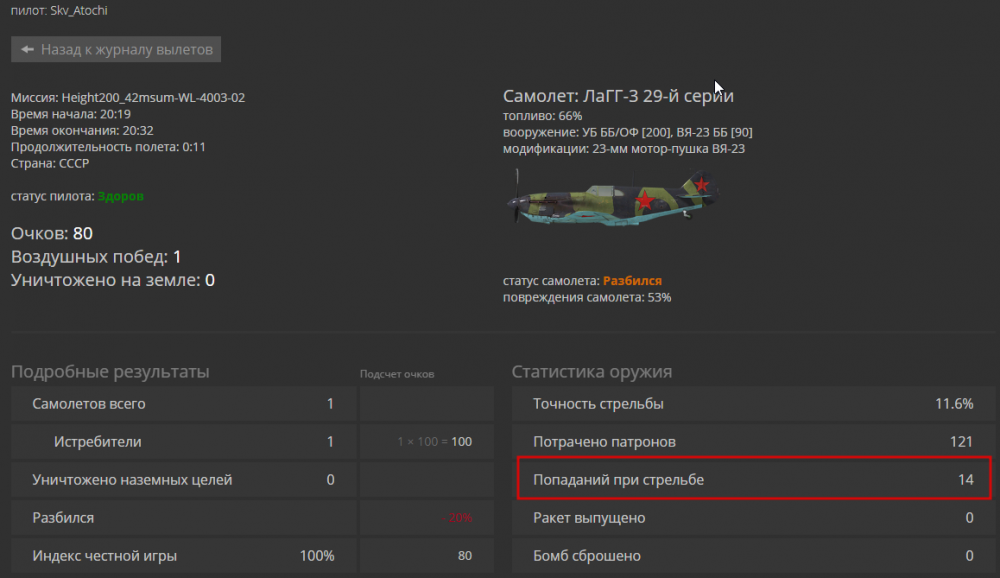Click pilot name Skv_Atochi
This screenshot has width=1000, height=578.
coord(83,8)
